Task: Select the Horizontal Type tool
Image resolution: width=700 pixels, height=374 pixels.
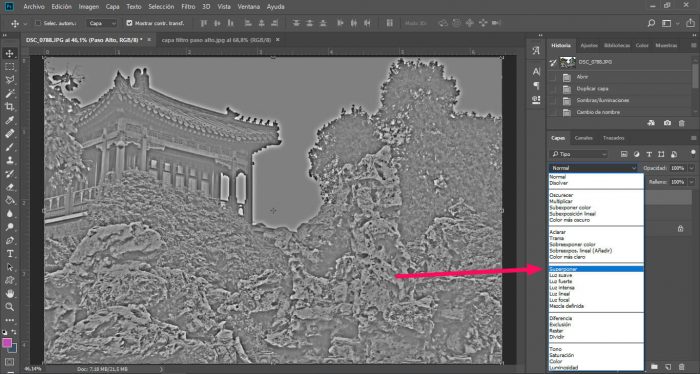Action: (x=9, y=253)
